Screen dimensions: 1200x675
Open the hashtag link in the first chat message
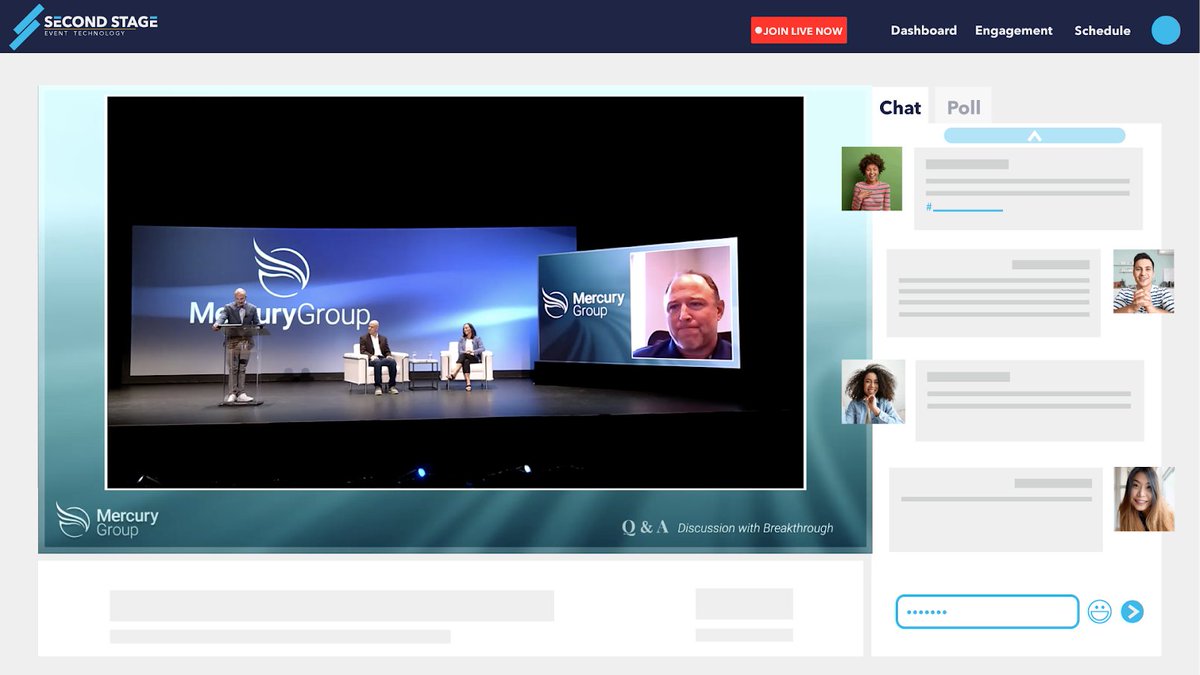(963, 208)
